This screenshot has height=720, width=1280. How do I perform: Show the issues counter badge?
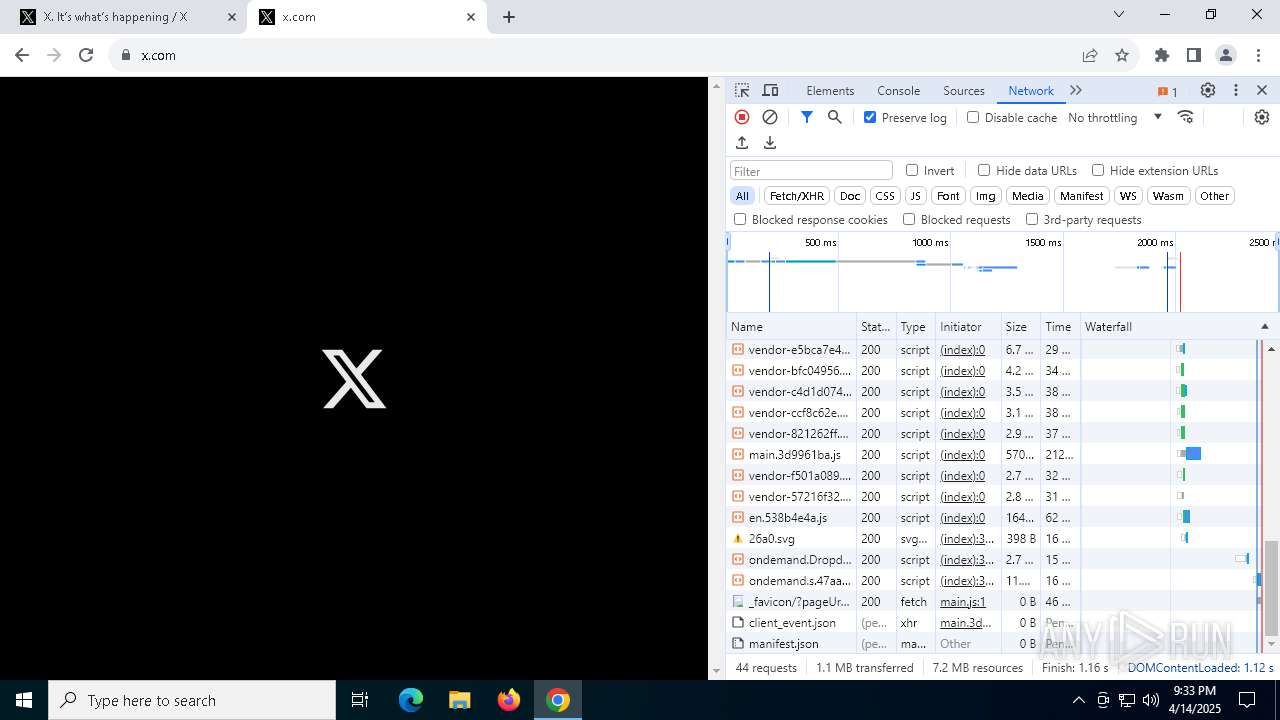tap(1168, 91)
